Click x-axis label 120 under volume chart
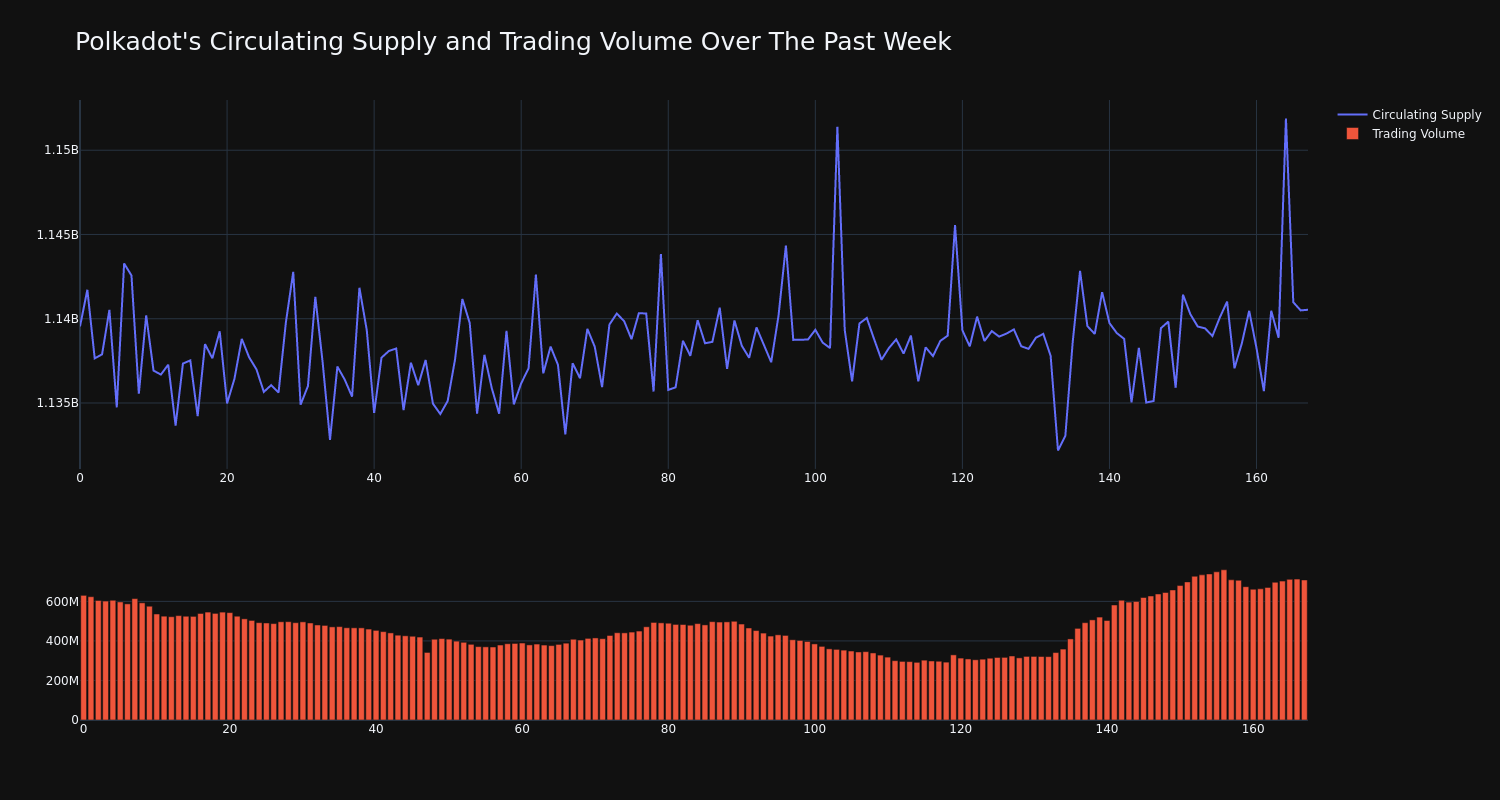This screenshot has height=800, width=1500. (961, 729)
